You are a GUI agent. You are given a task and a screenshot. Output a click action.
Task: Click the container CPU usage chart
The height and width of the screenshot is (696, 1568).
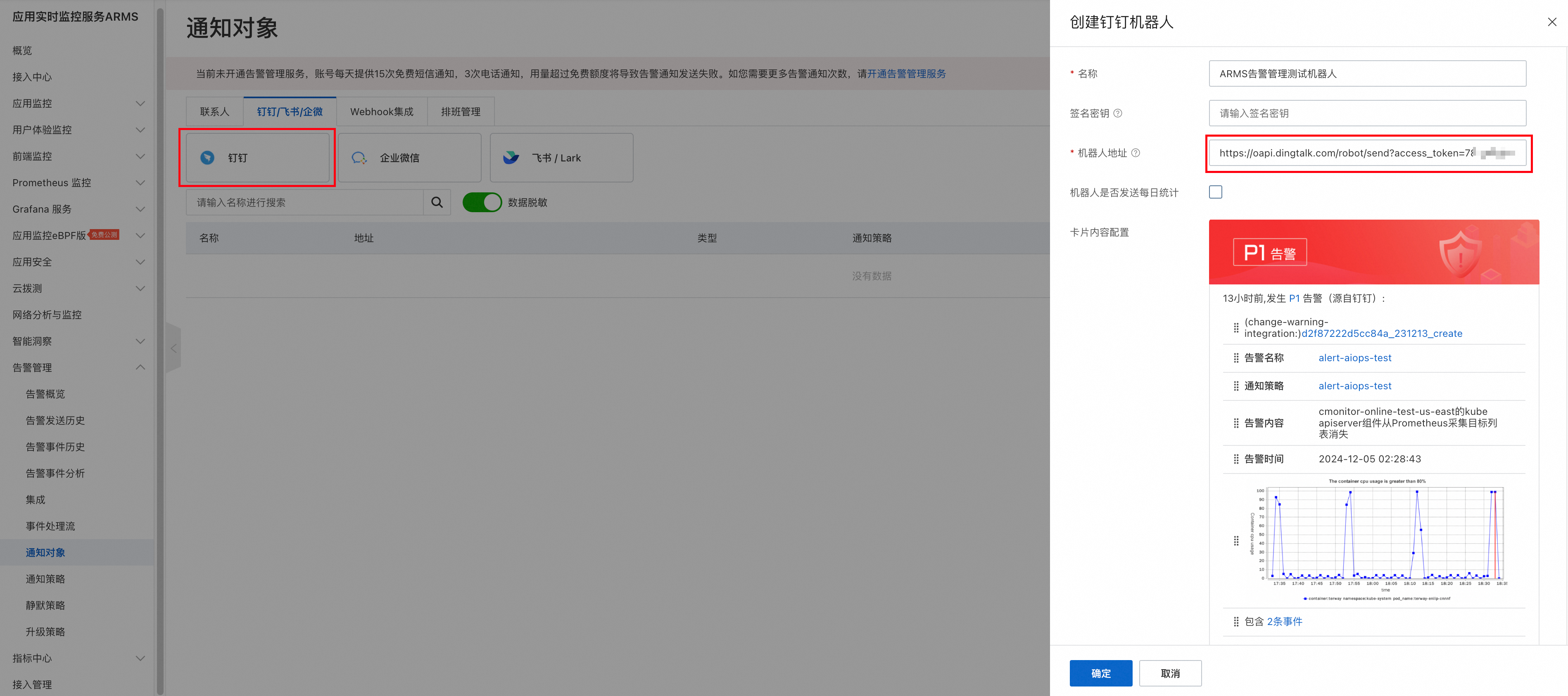pos(1379,540)
